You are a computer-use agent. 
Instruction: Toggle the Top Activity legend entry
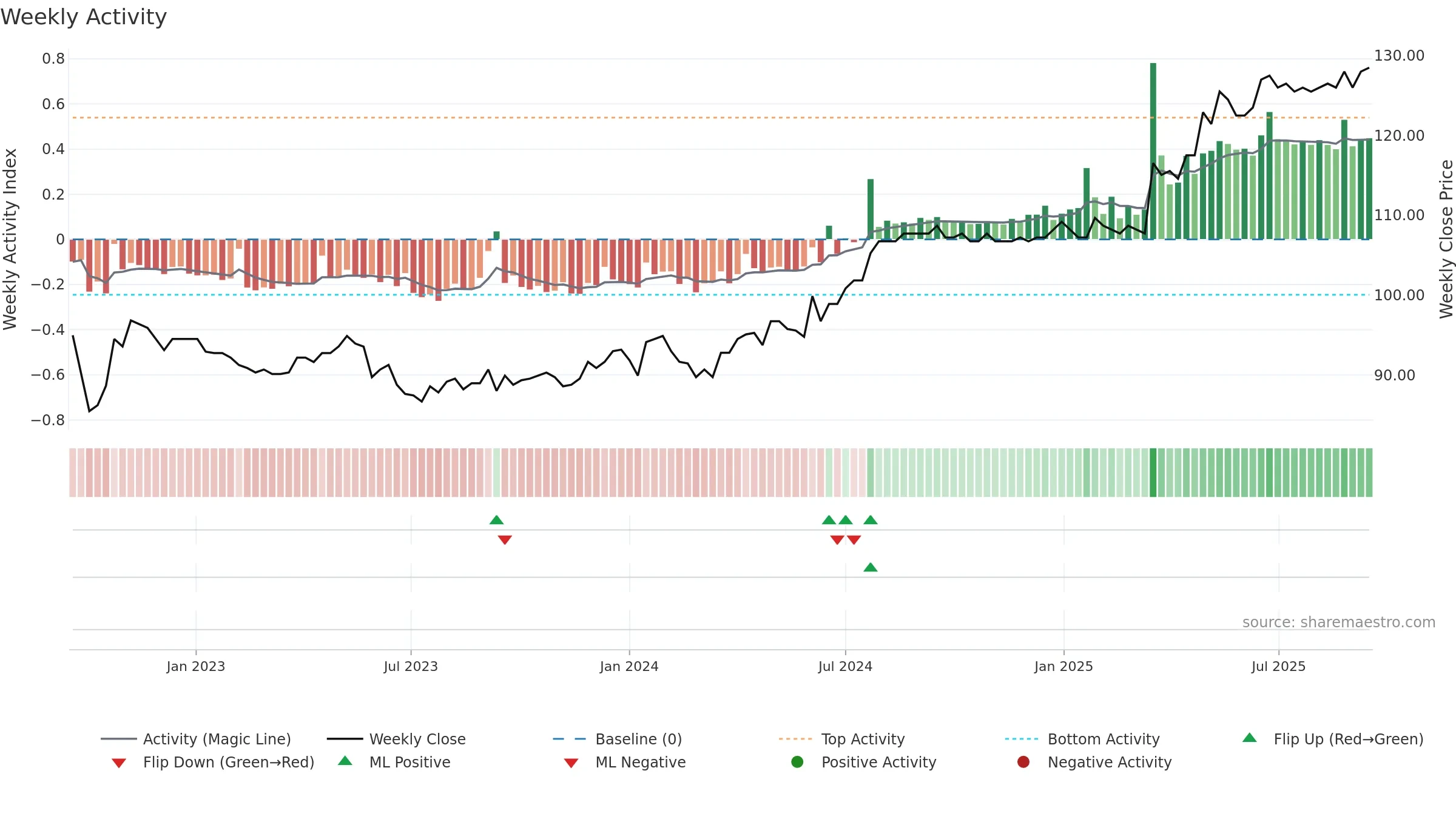[x=842, y=739]
